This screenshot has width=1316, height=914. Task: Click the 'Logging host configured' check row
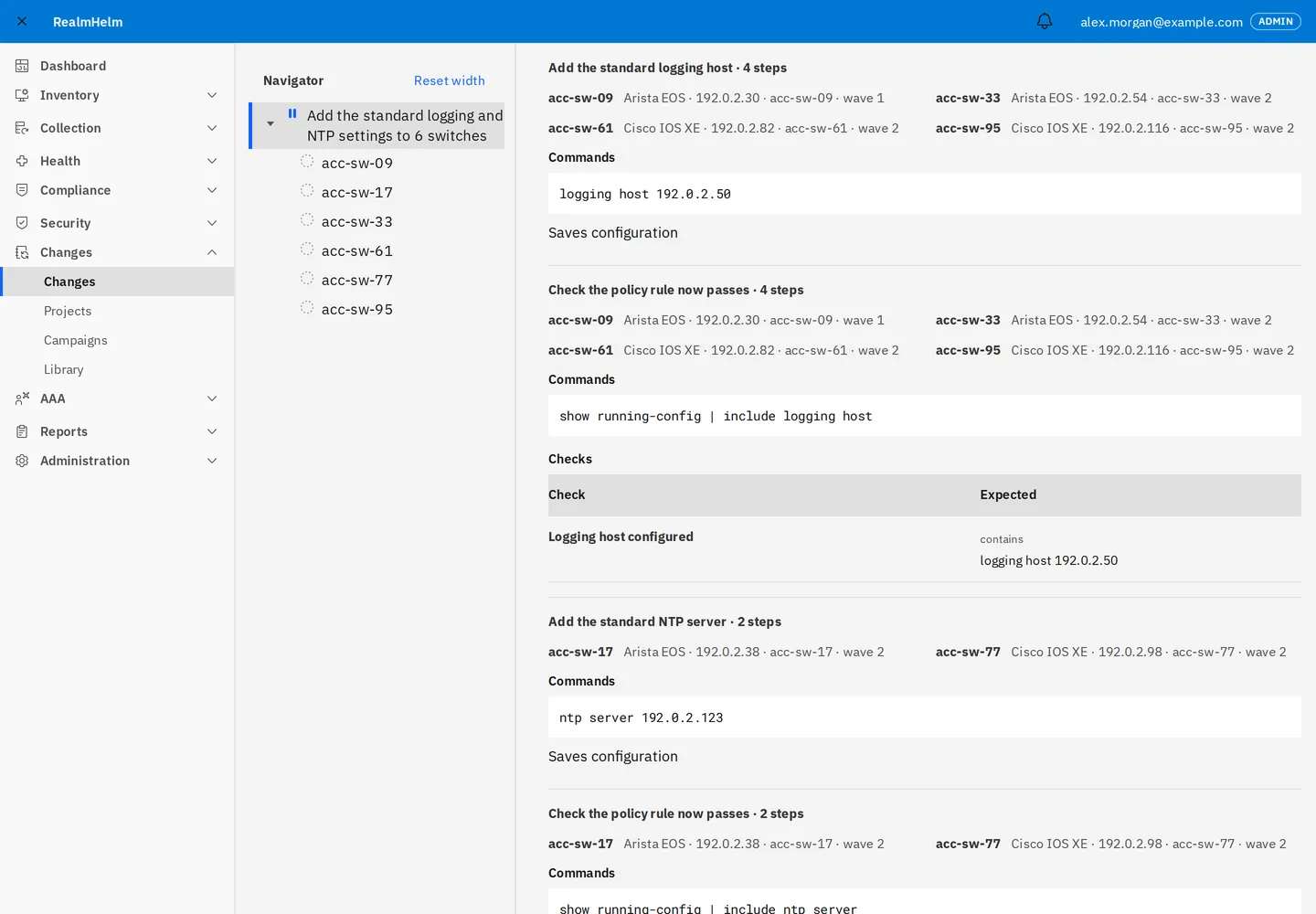coord(925,549)
